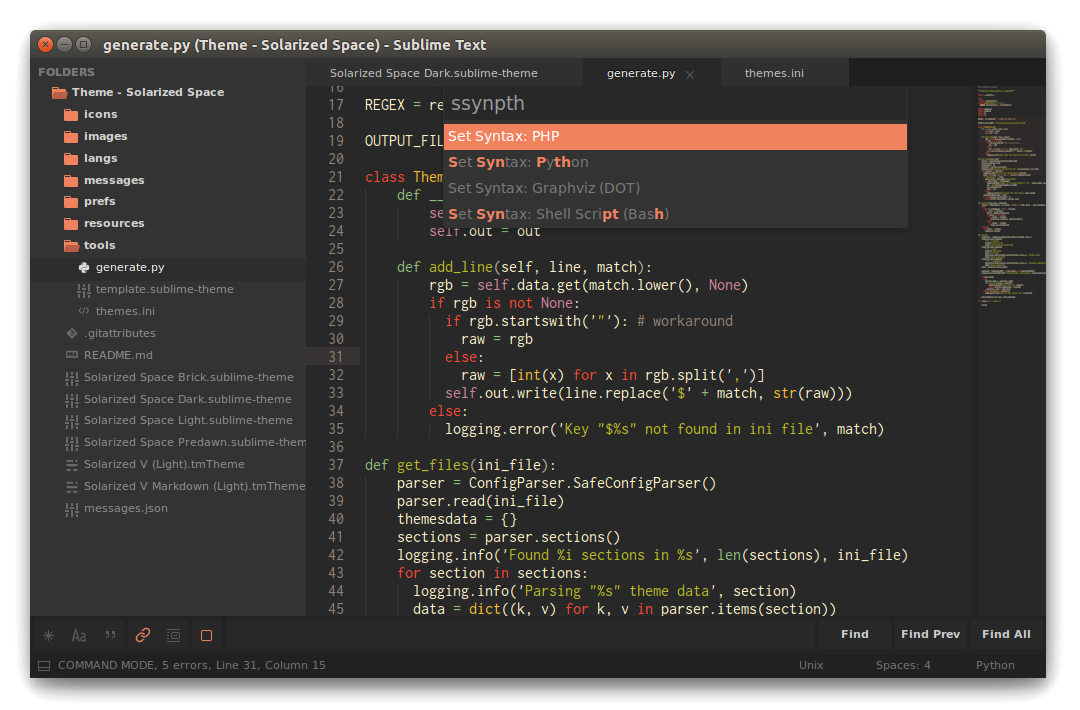Open messages.json file
1080x710 pixels.
pos(125,508)
